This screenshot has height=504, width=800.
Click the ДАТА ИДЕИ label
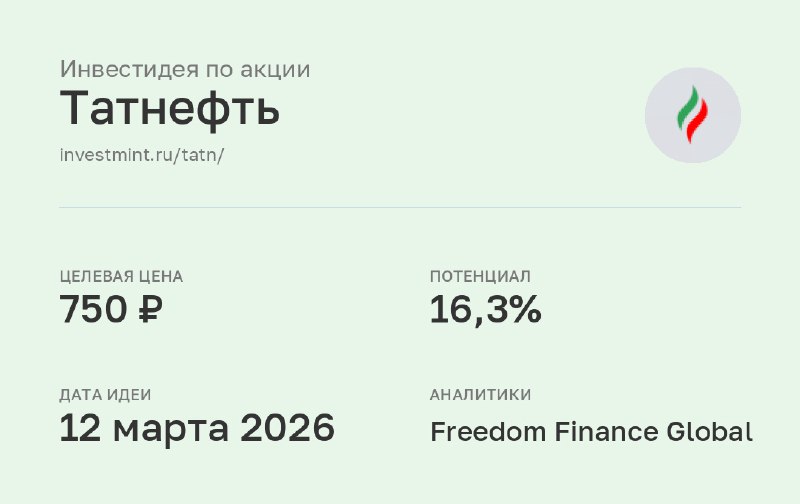tap(105, 394)
